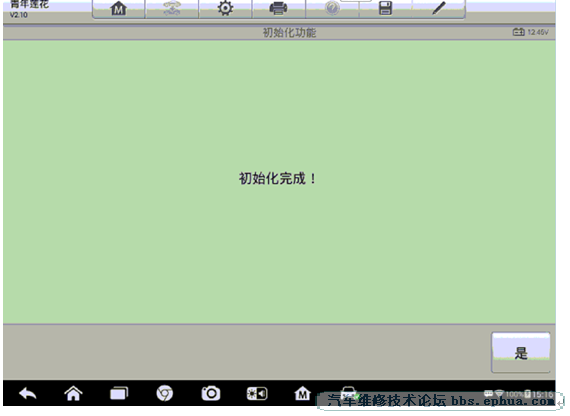570x416 pixels.
Task: Click the 初始化功能 title bar
Action: 279,33
